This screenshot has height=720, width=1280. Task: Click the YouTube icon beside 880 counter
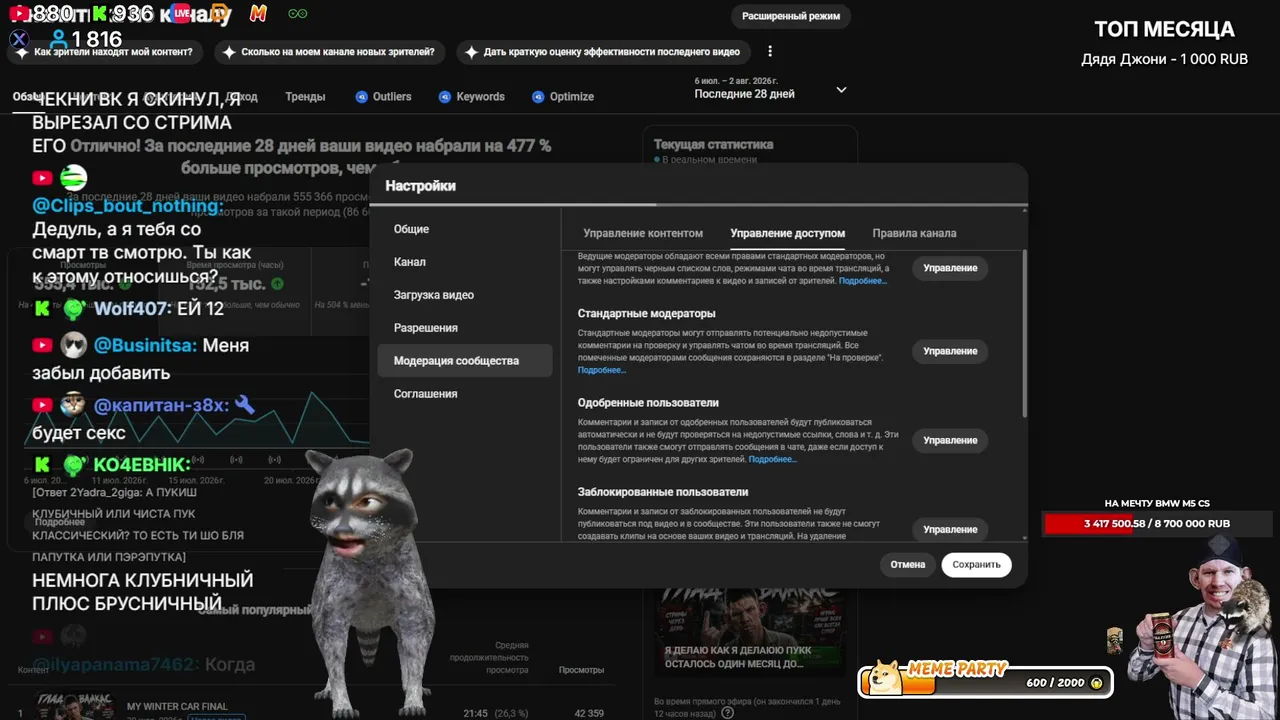(20, 14)
